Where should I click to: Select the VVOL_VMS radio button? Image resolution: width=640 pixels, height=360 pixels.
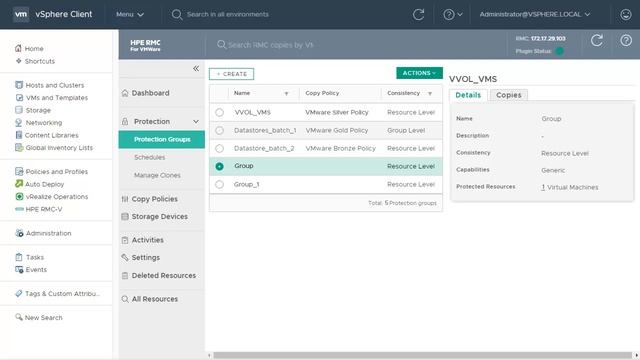[x=220, y=112]
